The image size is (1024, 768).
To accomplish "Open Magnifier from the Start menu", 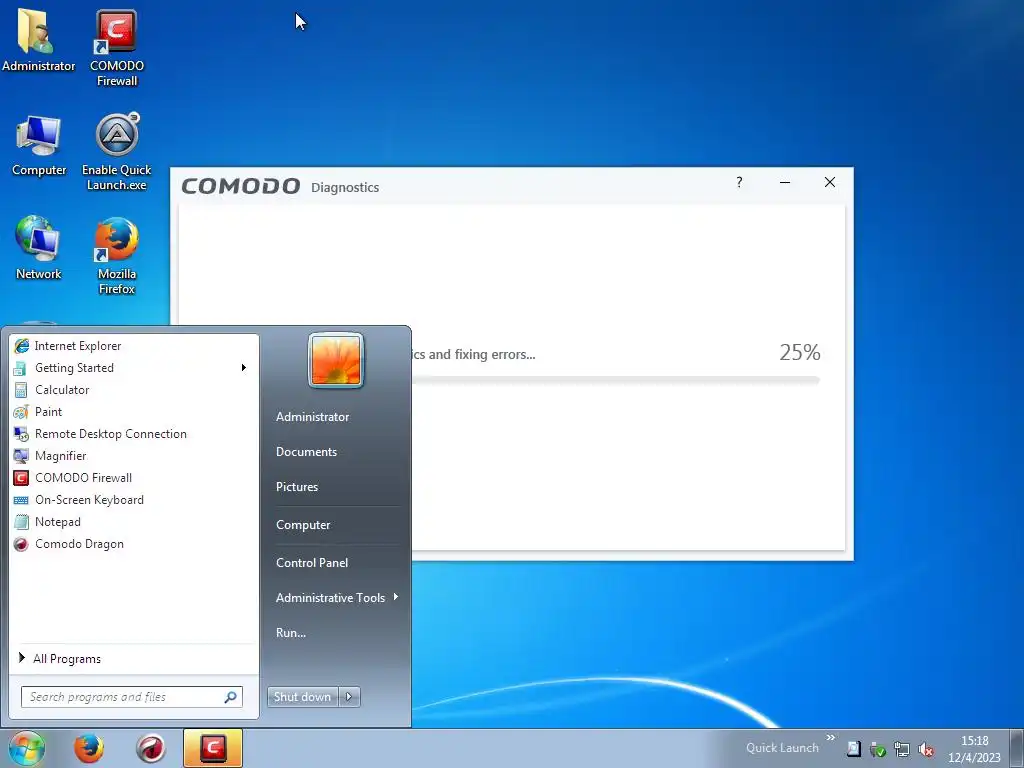I will pos(134,456).
